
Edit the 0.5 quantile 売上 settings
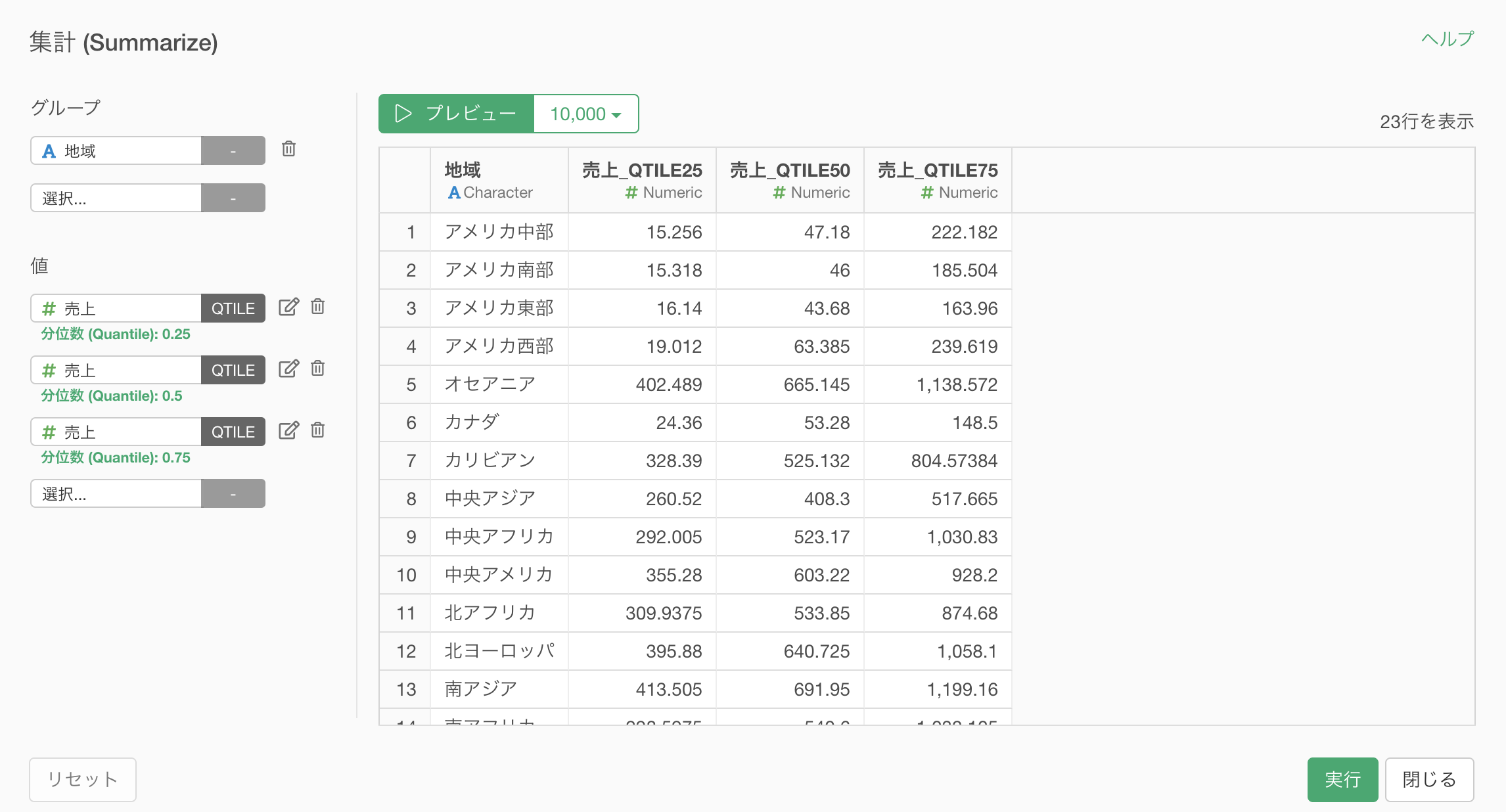tap(288, 369)
